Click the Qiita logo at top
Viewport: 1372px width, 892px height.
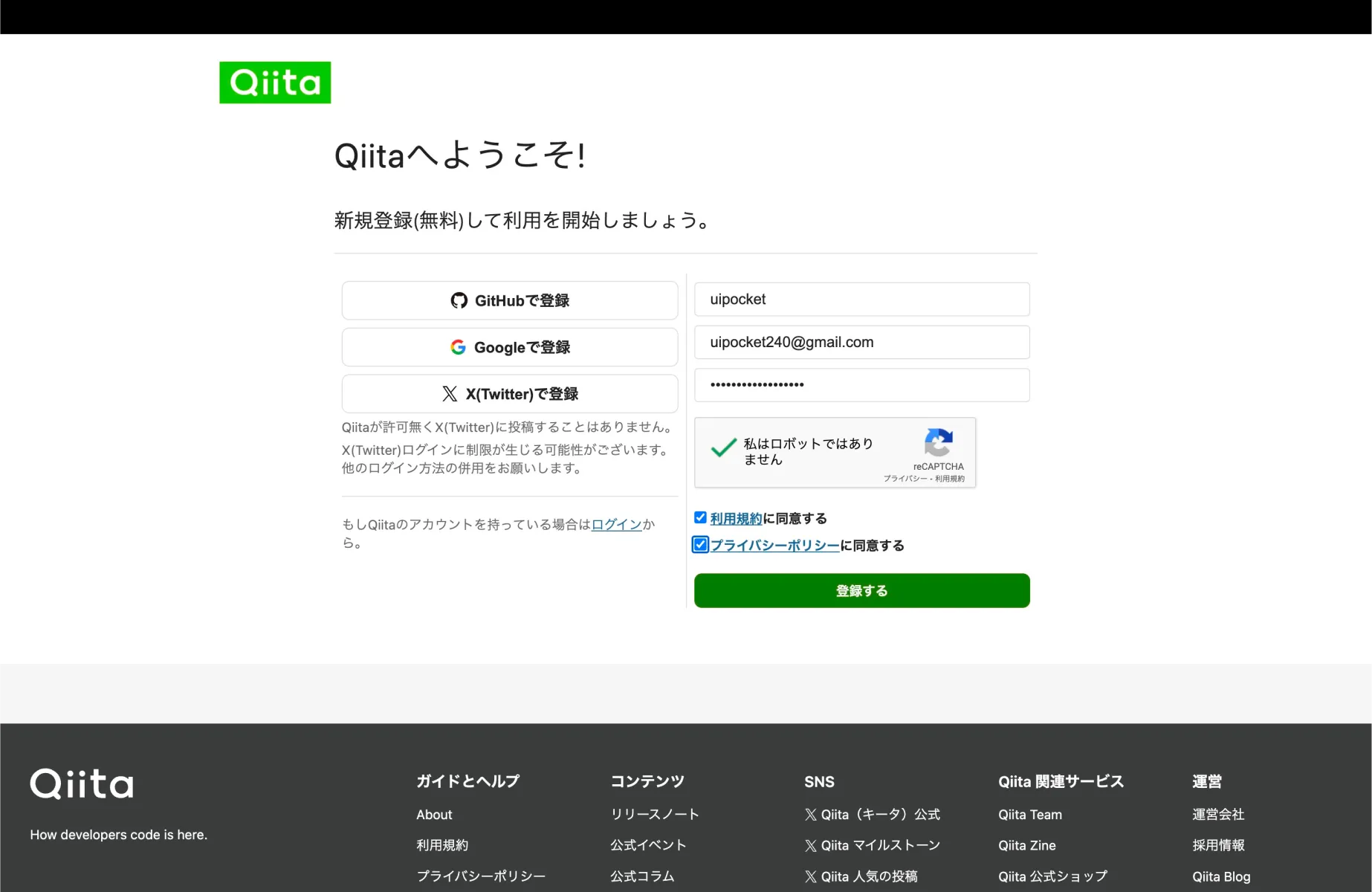point(274,82)
